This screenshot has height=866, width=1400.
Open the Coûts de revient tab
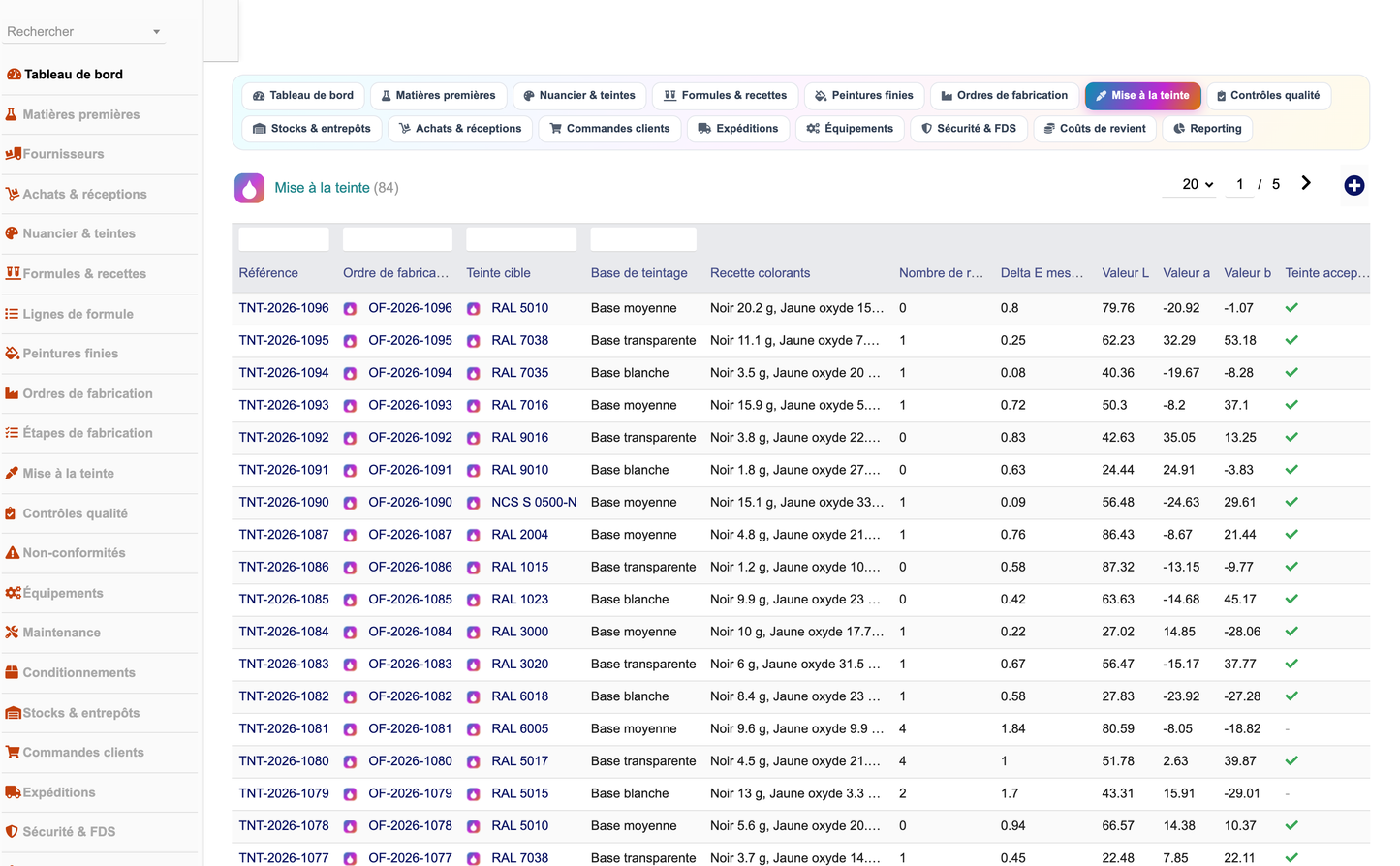[1095, 129]
